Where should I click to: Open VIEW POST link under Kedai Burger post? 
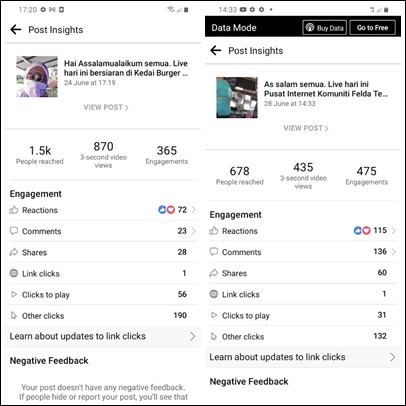tap(106, 107)
